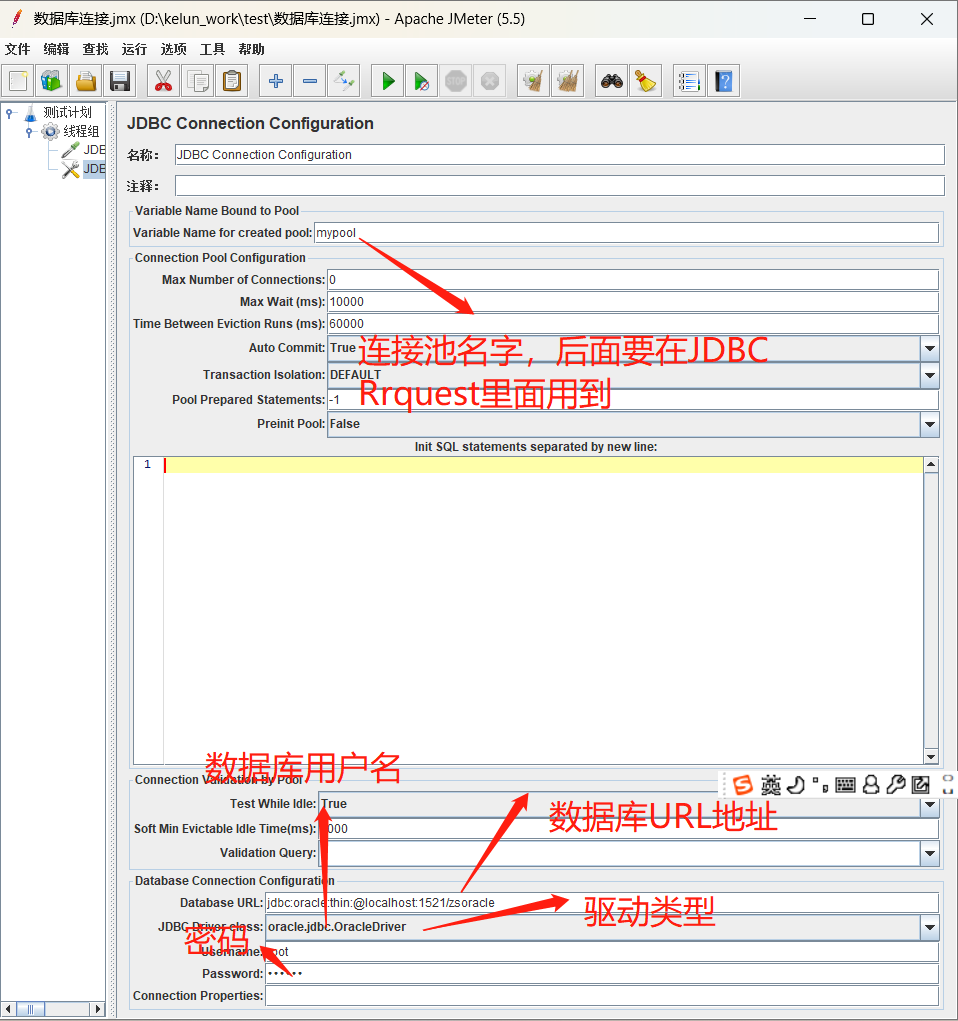The height and width of the screenshot is (1021, 958).
Task: Open the Auto Commit dropdown
Action: (930, 348)
